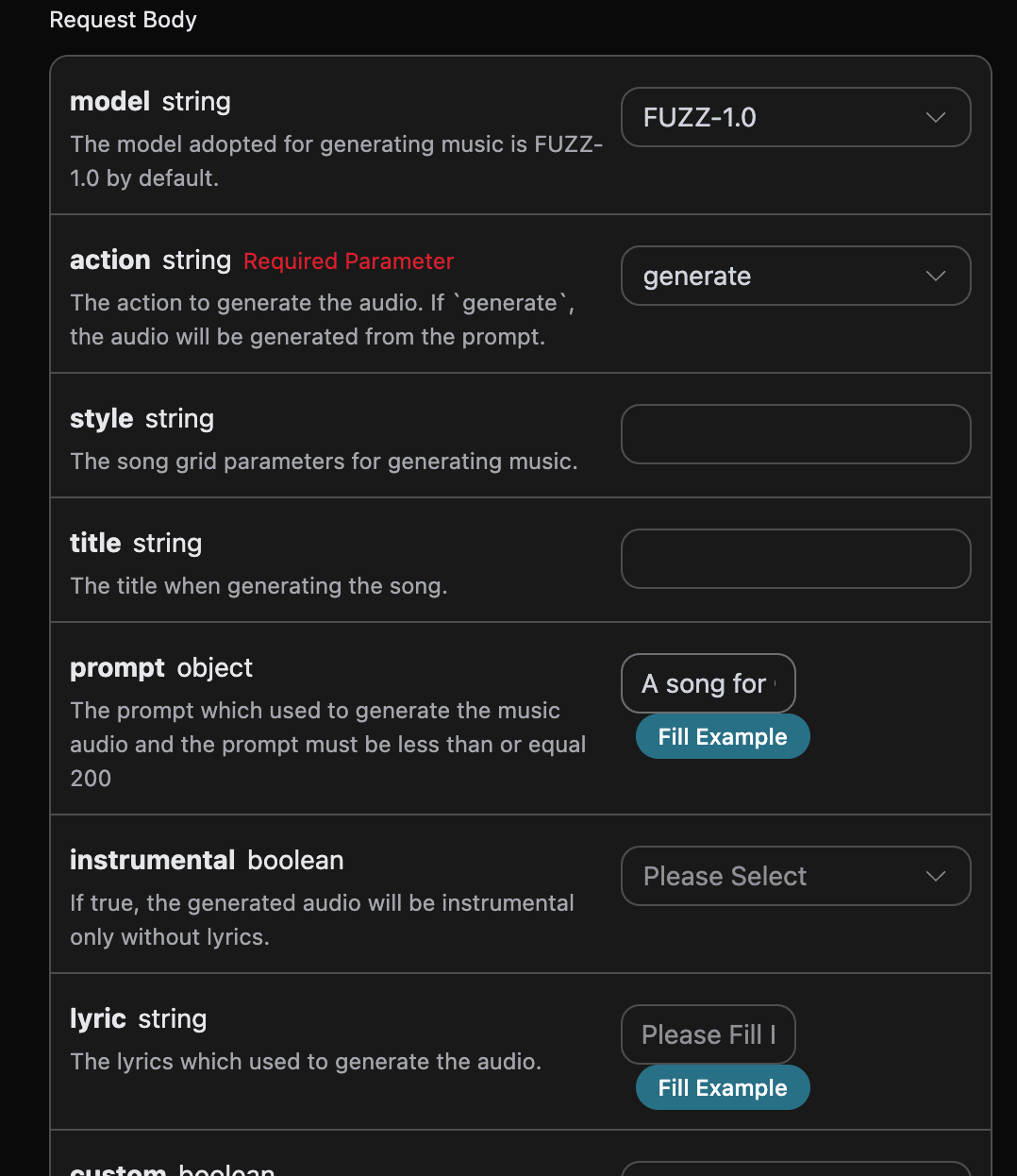This screenshot has height=1176, width=1017.
Task: Click the chevron beside generate
Action: (935, 276)
